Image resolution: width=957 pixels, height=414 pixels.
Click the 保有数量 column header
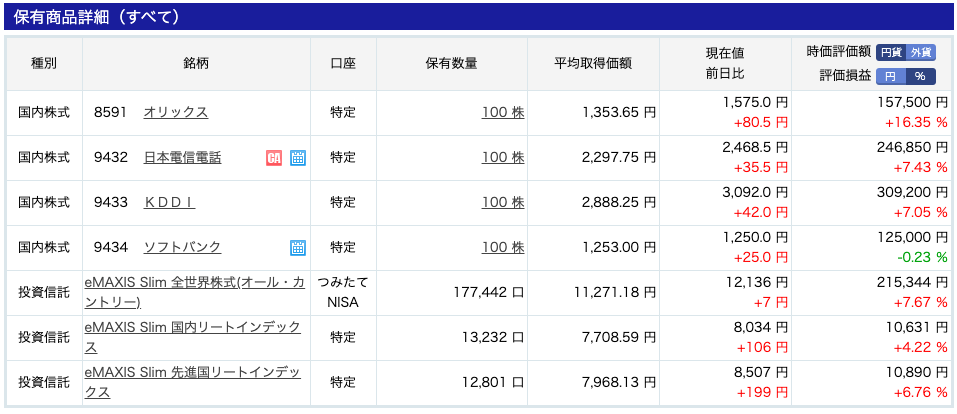[451, 64]
